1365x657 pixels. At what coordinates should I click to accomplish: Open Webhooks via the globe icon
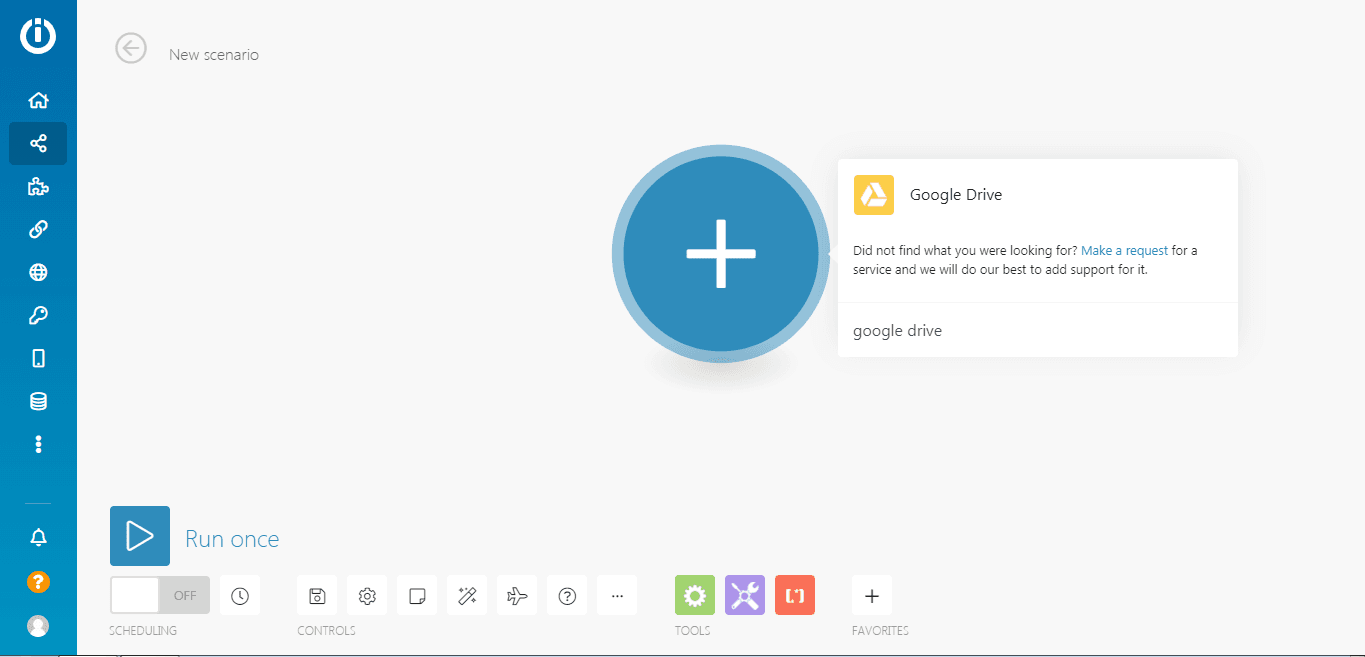(x=38, y=272)
